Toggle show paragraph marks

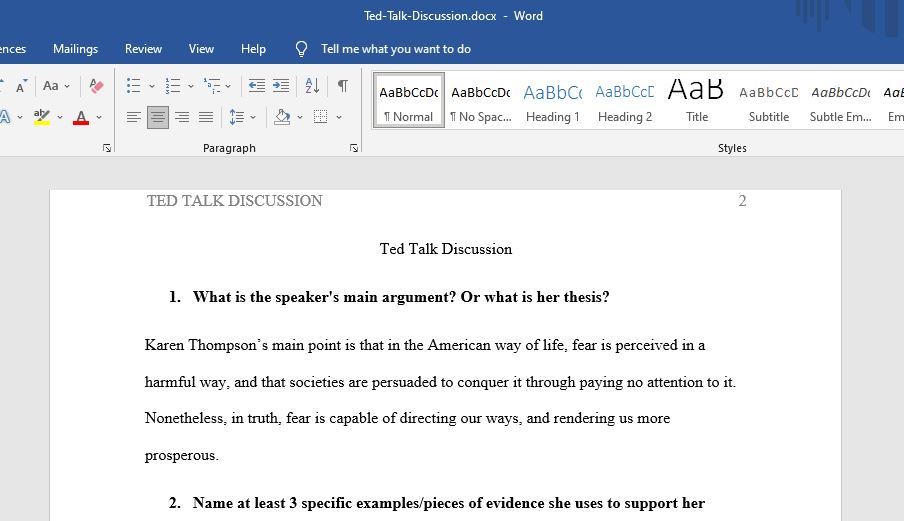(342, 86)
